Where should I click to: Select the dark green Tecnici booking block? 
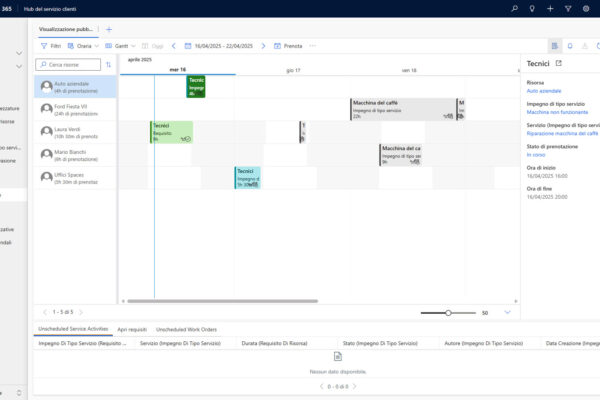[196, 87]
